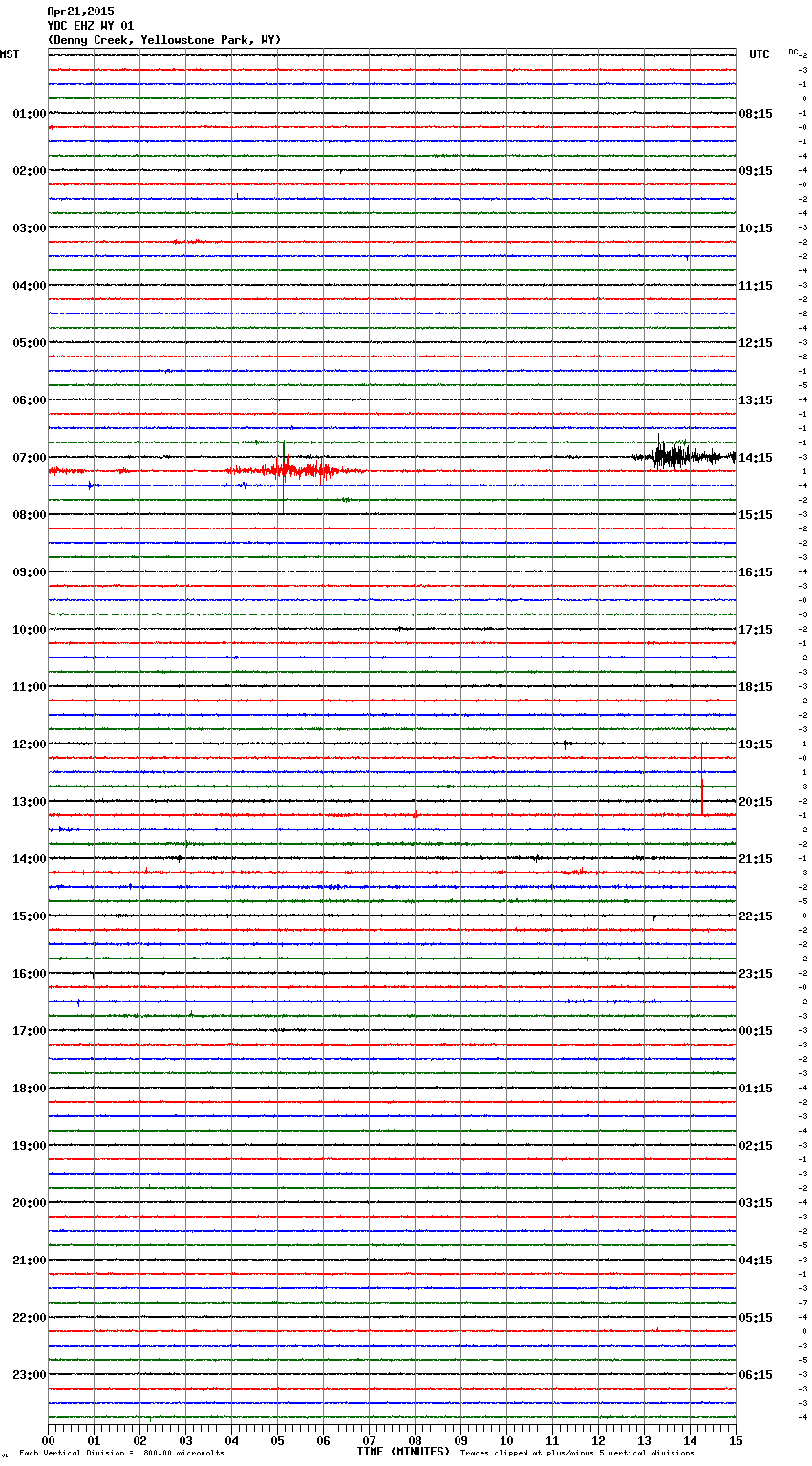This screenshot has height=1466, width=812.
Task: Click the 16:15 UTC time label
Action: point(756,572)
